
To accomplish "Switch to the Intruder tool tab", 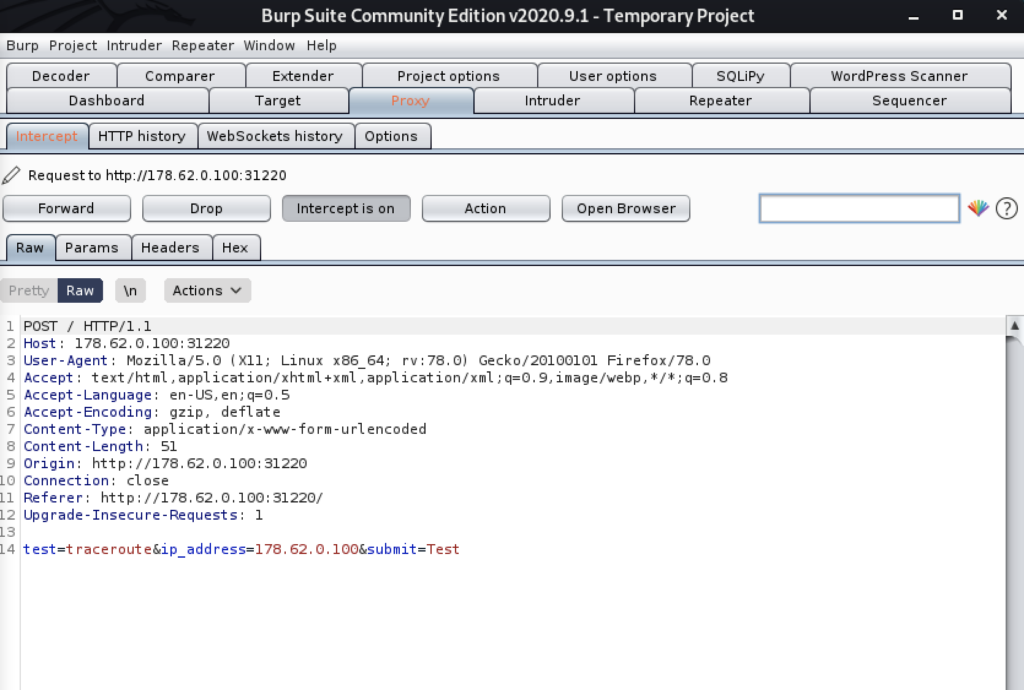I will click(552, 101).
